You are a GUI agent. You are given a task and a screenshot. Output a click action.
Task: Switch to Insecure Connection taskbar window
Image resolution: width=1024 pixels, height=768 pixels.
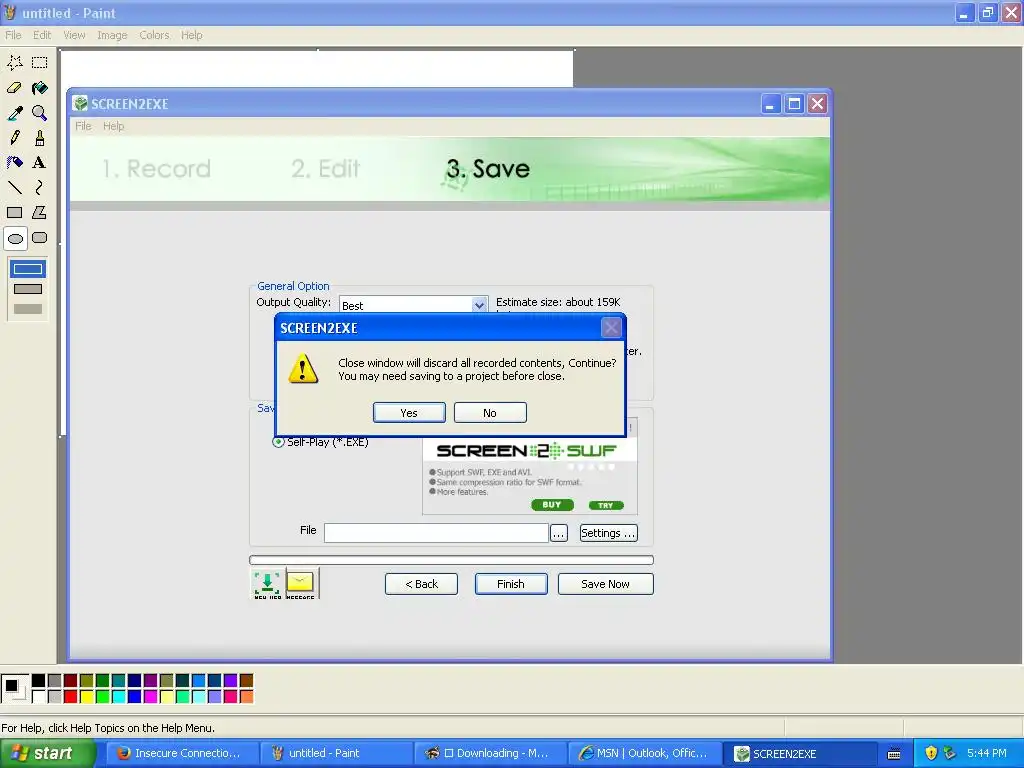pos(181,754)
